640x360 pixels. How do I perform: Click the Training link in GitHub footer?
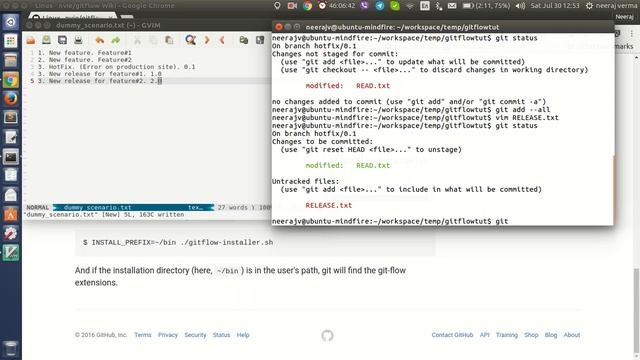pyautogui.click(x=507, y=335)
